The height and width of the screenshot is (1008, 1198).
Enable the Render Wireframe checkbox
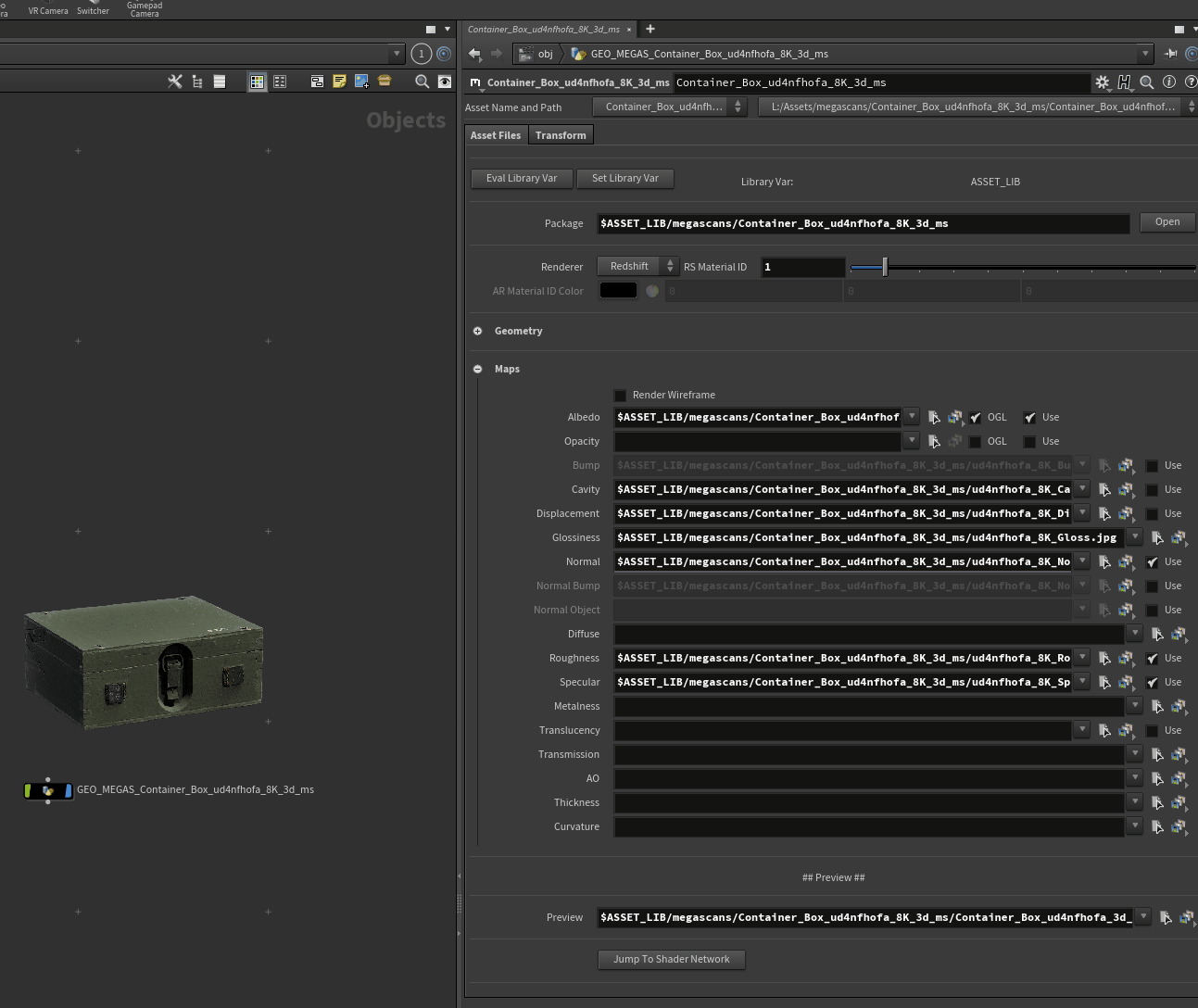621,396
